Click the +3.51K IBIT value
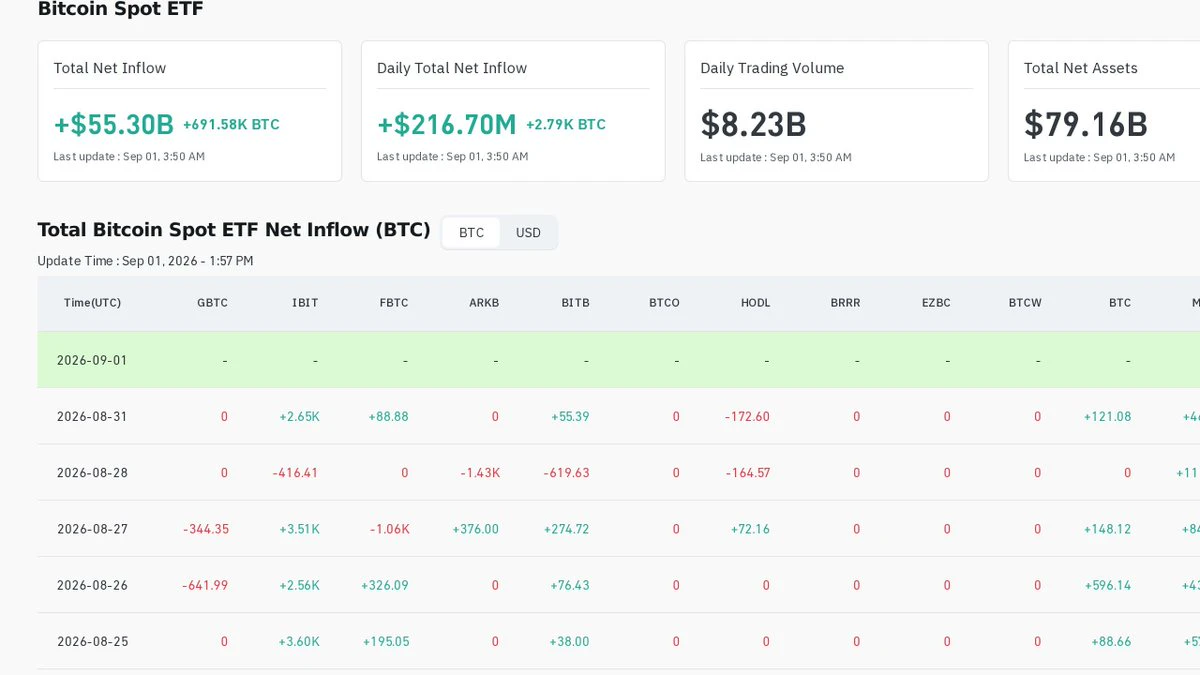This screenshot has height=675, width=1200. pos(299,529)
